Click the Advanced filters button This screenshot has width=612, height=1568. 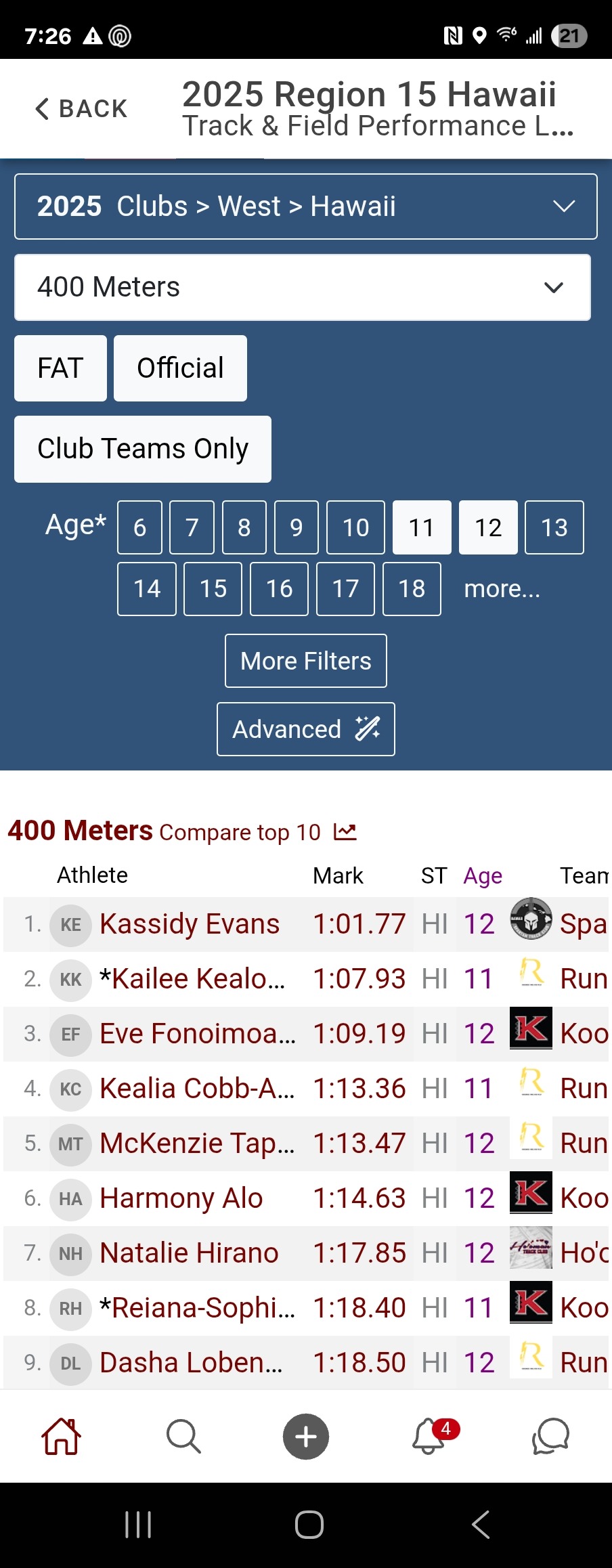306,729
